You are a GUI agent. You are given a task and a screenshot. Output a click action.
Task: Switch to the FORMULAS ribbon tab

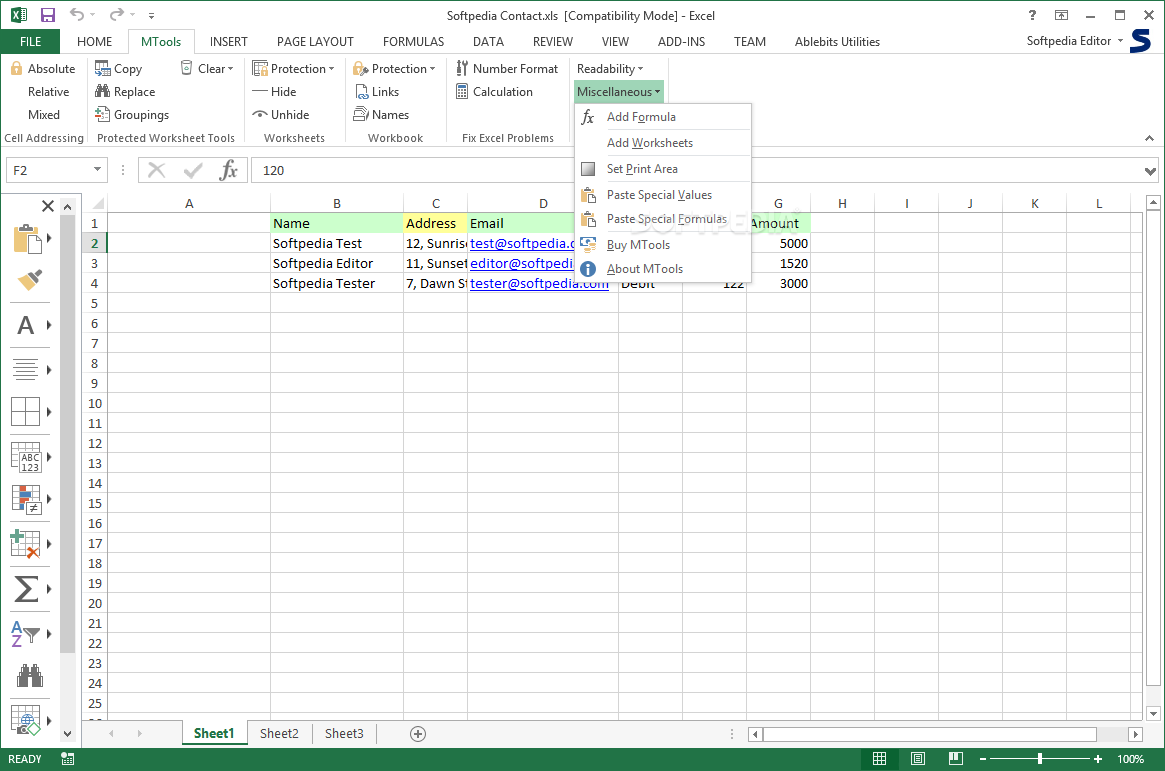[413, 42]
